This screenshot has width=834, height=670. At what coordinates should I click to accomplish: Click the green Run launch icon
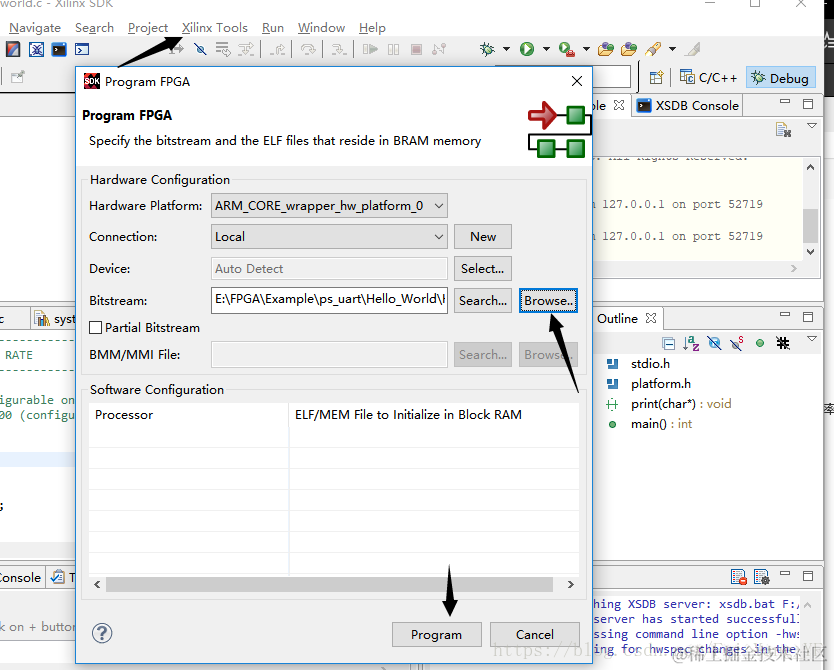[x=527, y=49]
